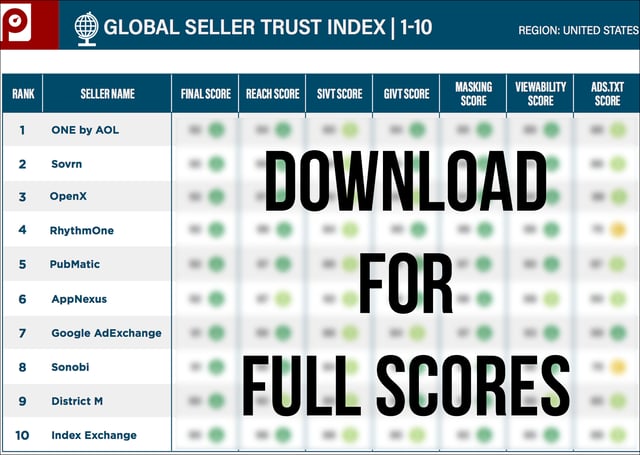Click the DOWNLOAD overlay text
This screenshot has width=640, height=455.
(406, 181)
